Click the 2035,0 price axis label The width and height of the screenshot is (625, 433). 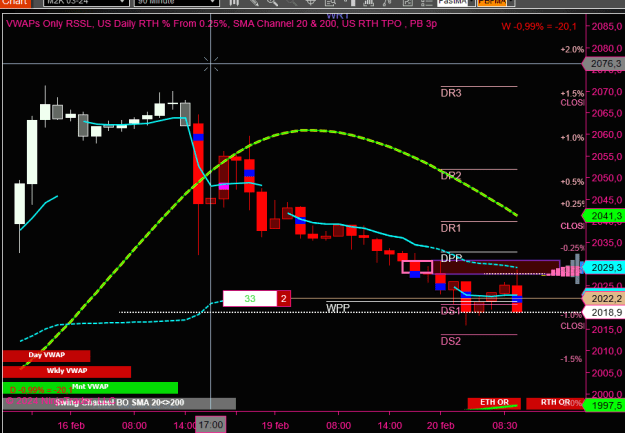tap(607, 243)
